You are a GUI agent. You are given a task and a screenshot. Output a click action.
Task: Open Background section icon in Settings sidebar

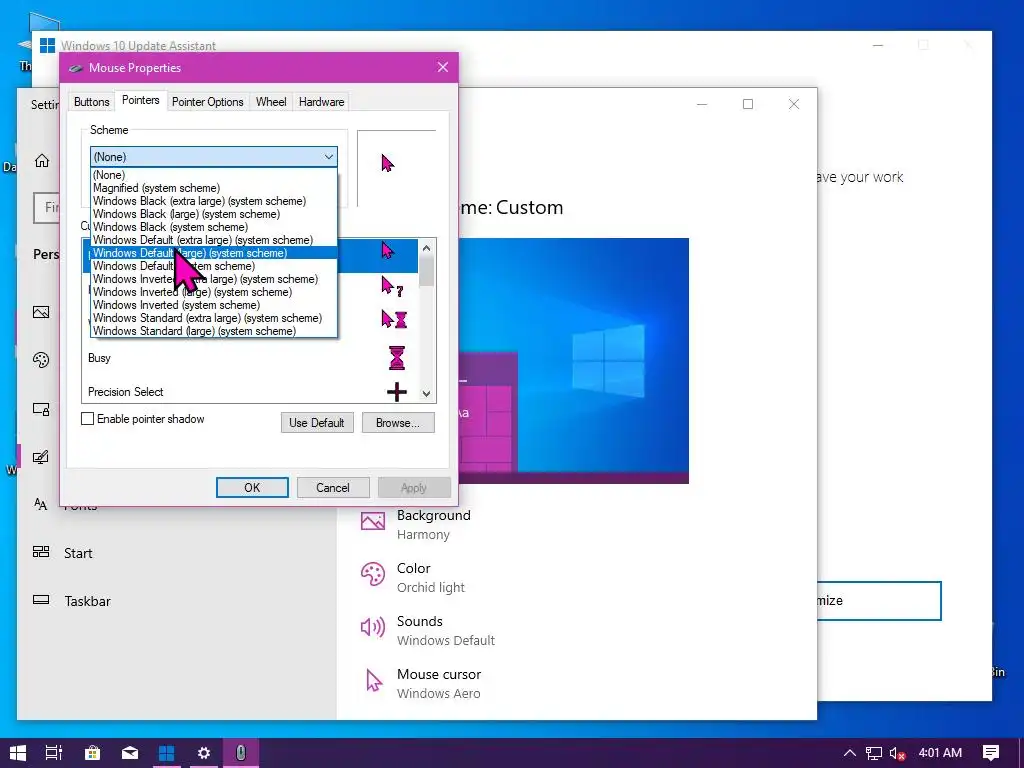tap(41, 312)
